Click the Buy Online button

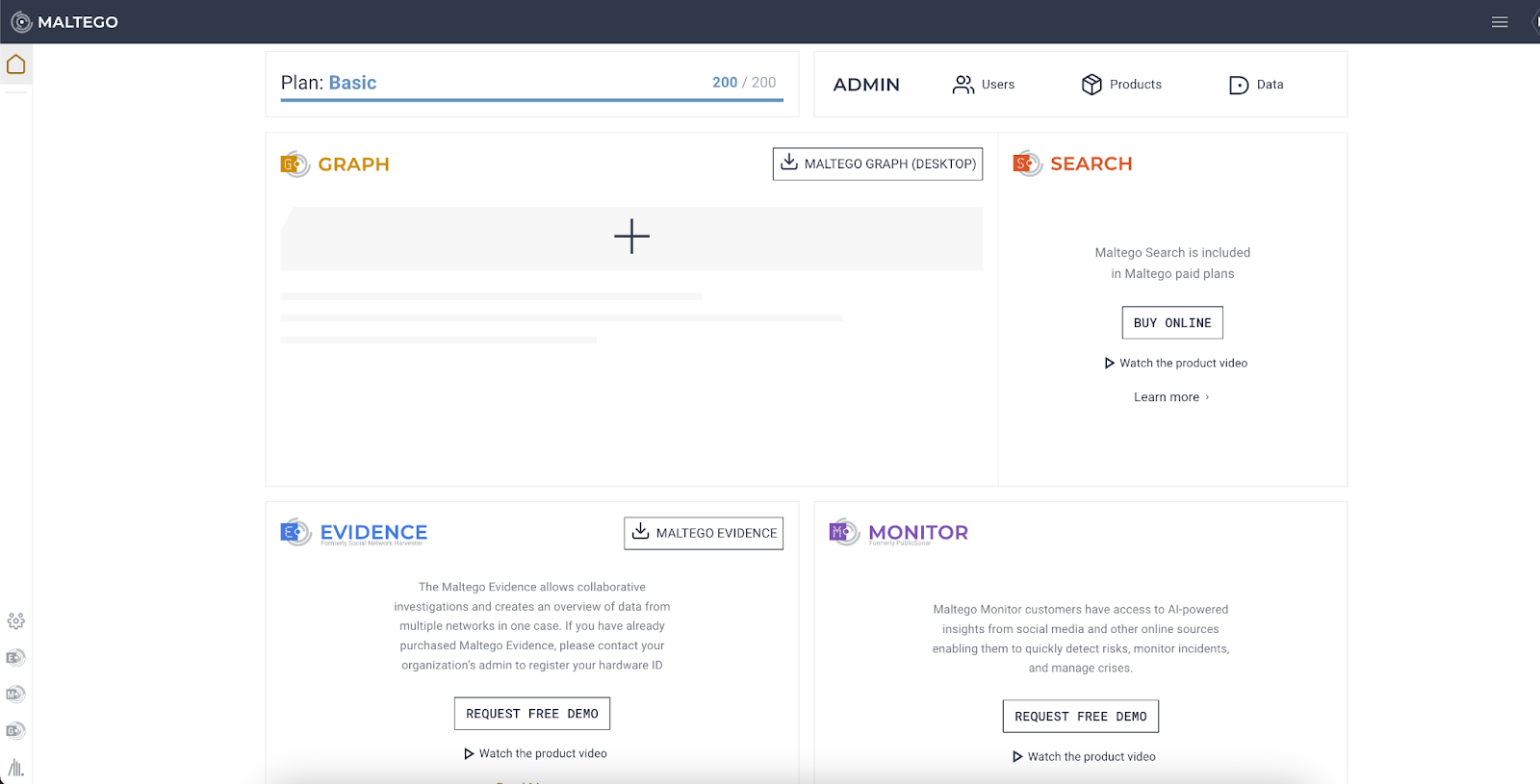1172,323
